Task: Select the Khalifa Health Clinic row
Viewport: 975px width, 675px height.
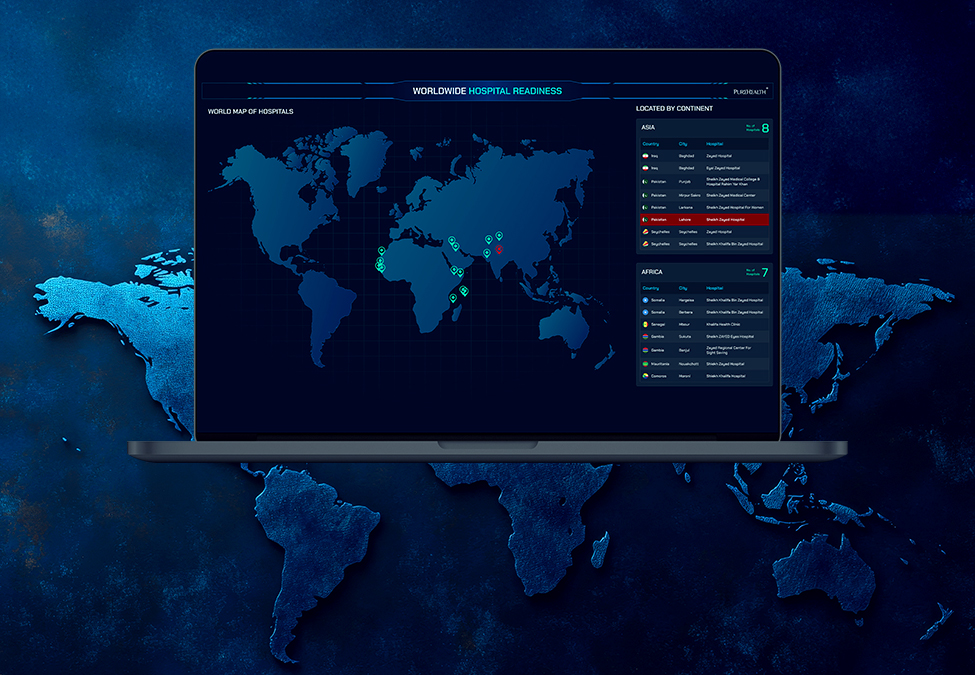Action: click(x=704, y=325)
